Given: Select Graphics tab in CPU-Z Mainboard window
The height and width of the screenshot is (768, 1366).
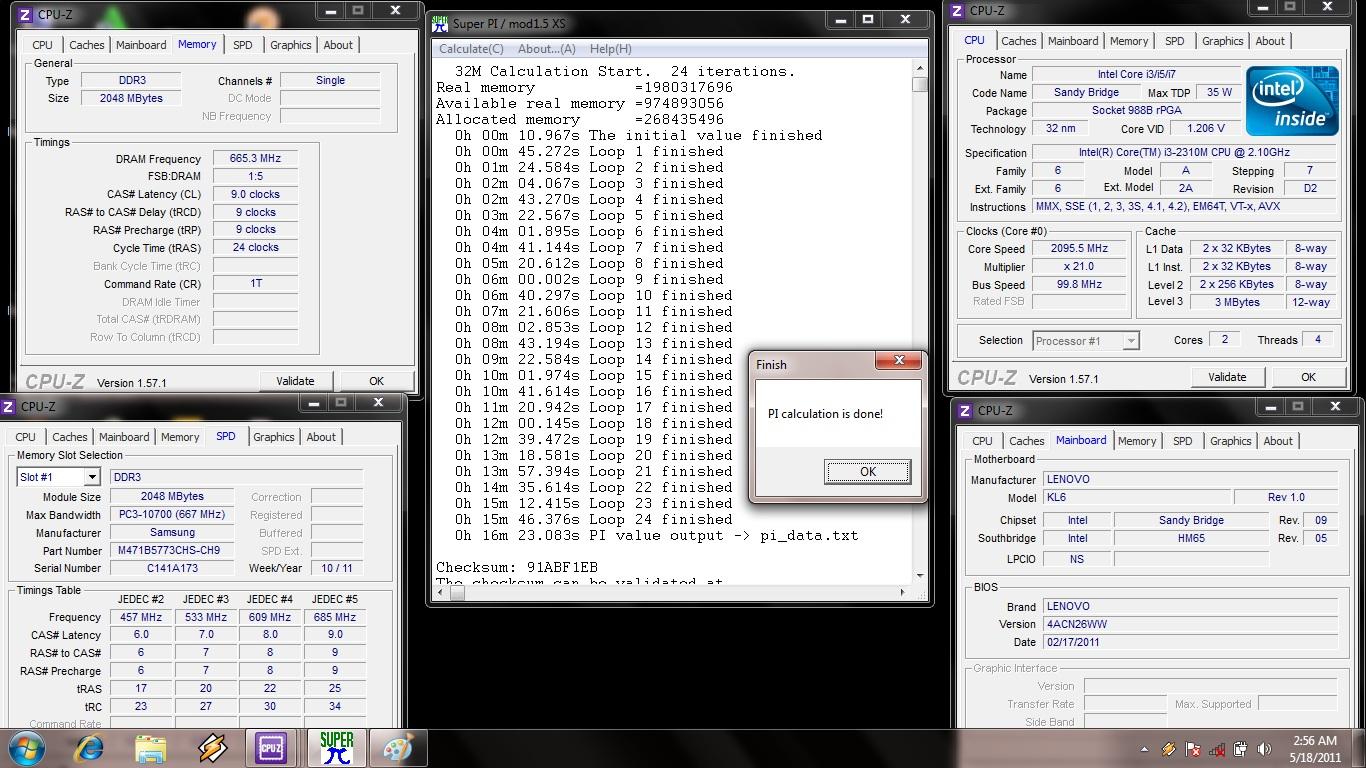Looking at the screenshot, I should pyautogui.click(x=1231, y=441).
